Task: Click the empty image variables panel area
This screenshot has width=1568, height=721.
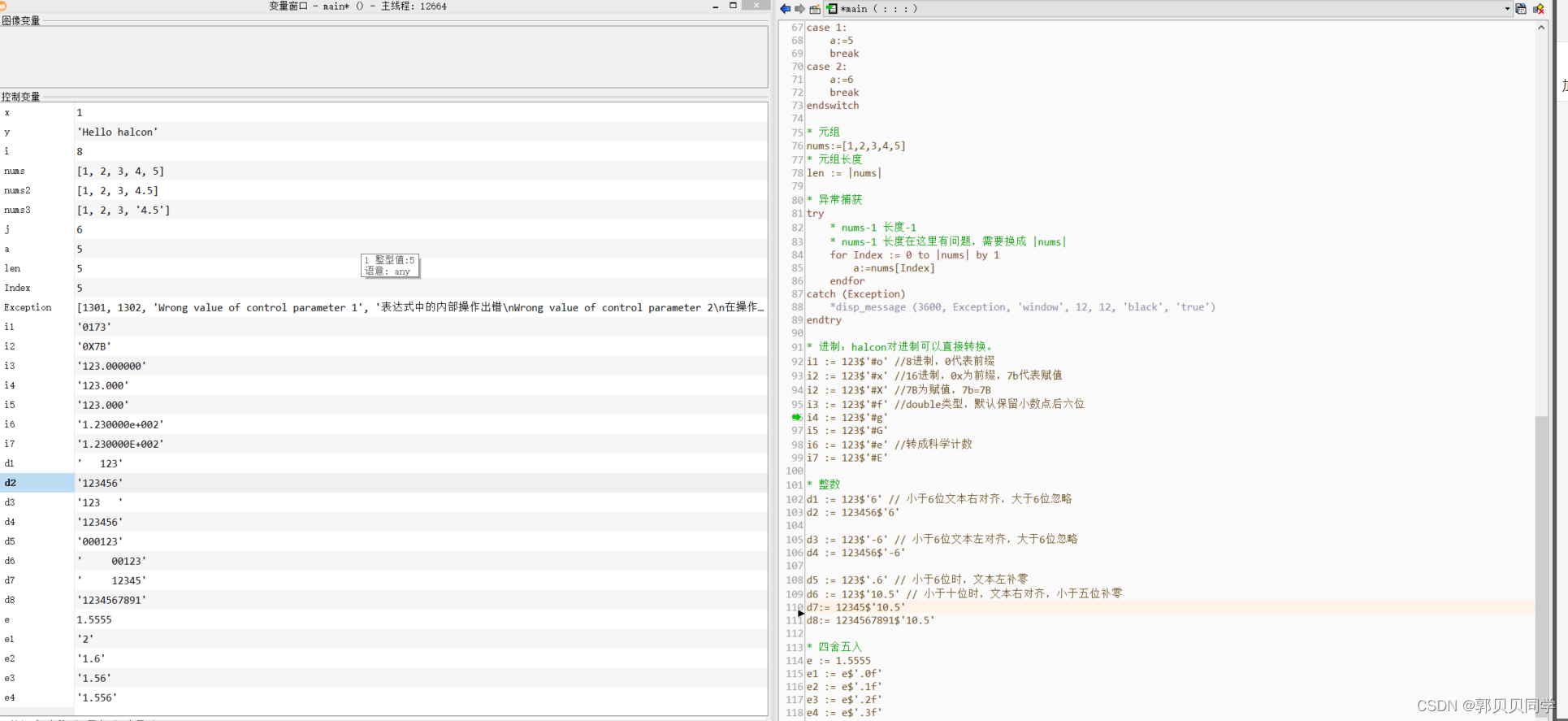Action: click(383, 57)
